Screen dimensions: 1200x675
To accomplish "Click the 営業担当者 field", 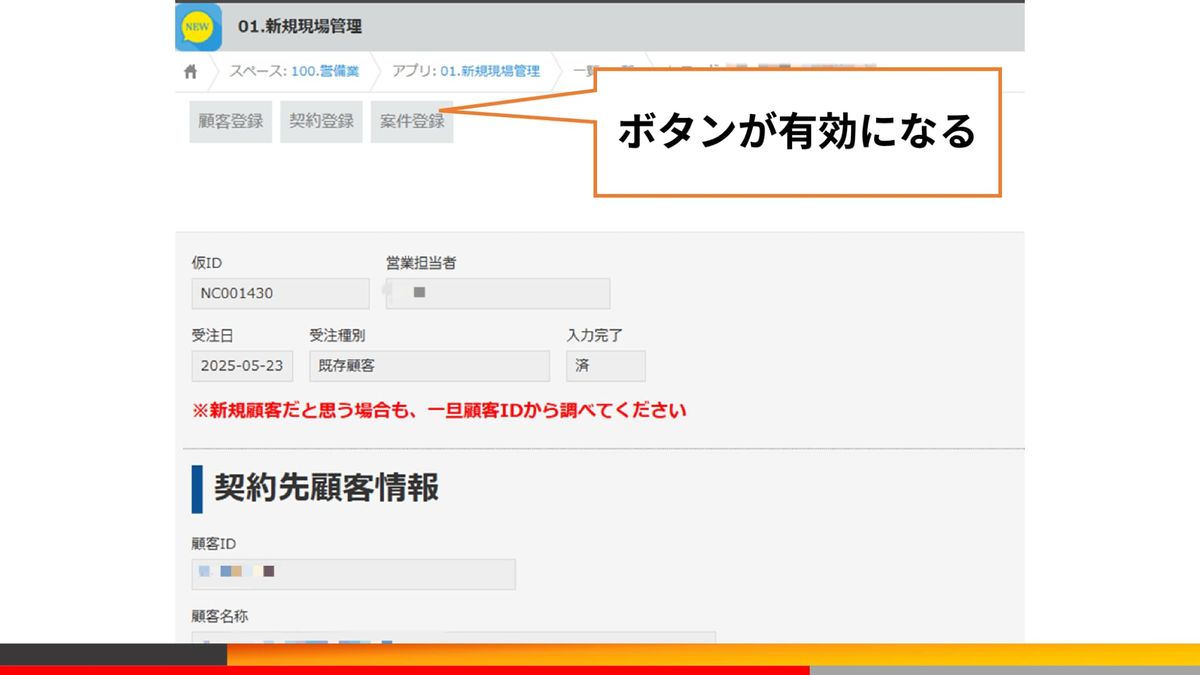I will click(498, 294).
